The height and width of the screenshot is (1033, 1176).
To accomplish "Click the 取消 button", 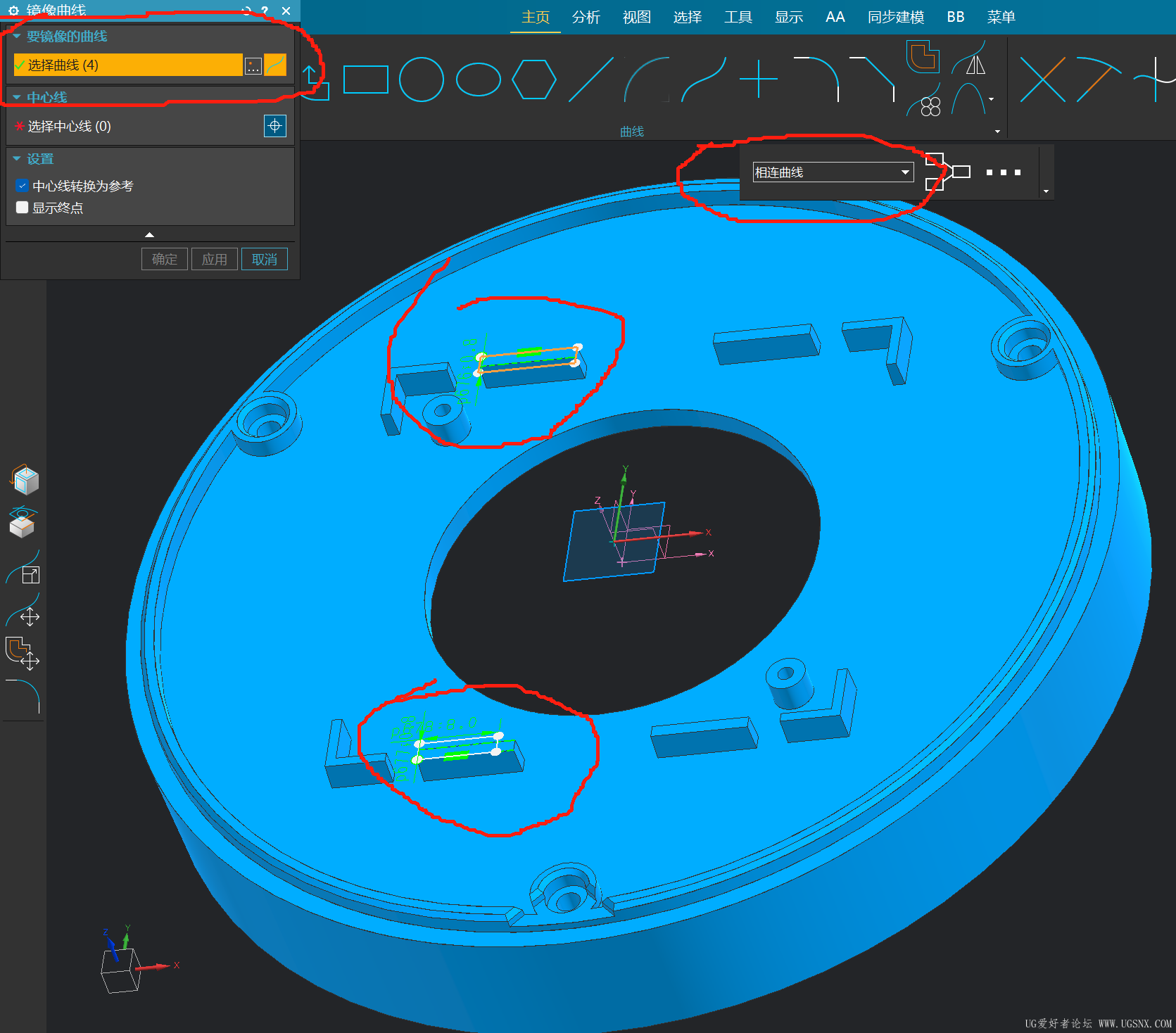I will [x=265, y=259].
